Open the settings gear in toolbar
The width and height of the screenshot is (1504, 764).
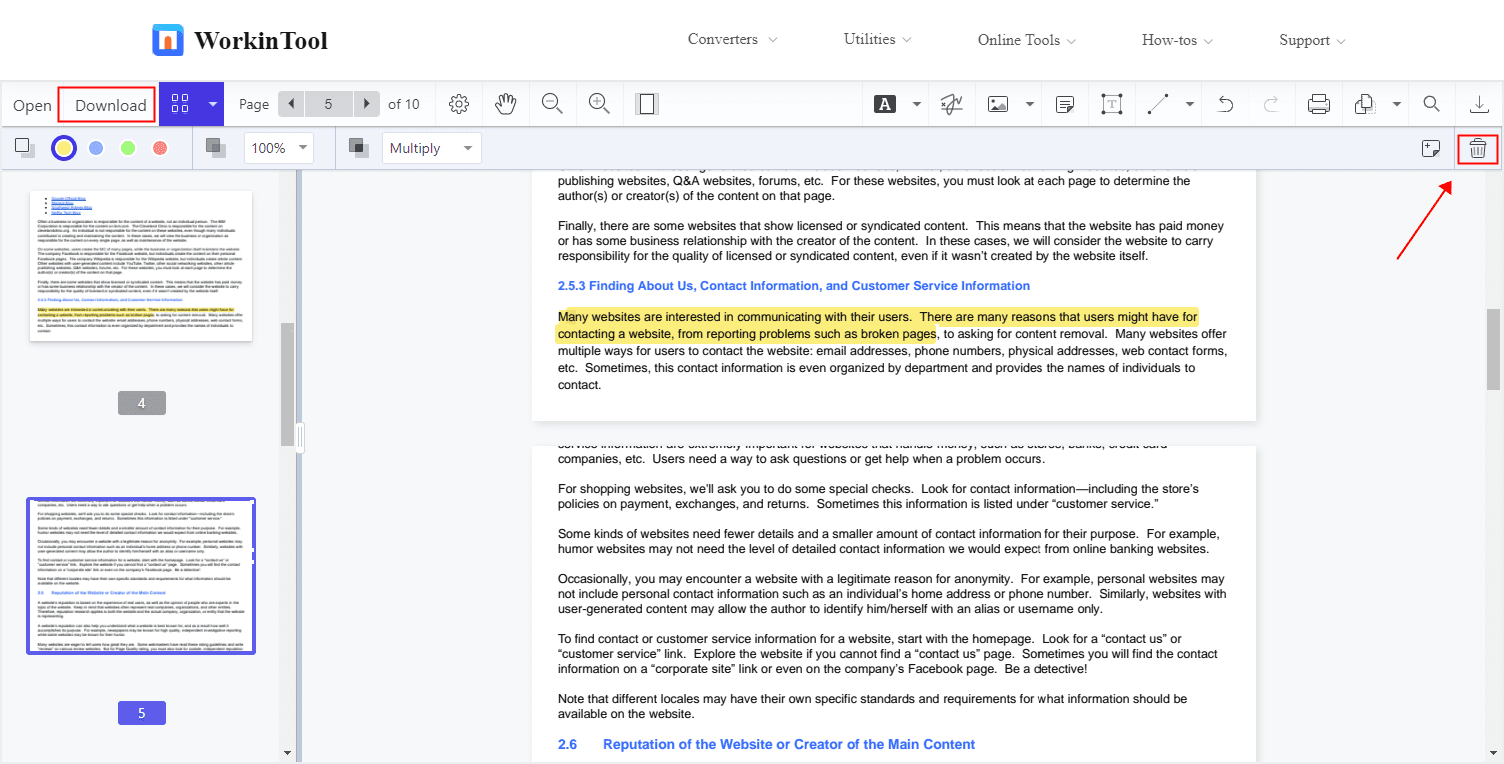pyautogui.click(x=459, y=104)
